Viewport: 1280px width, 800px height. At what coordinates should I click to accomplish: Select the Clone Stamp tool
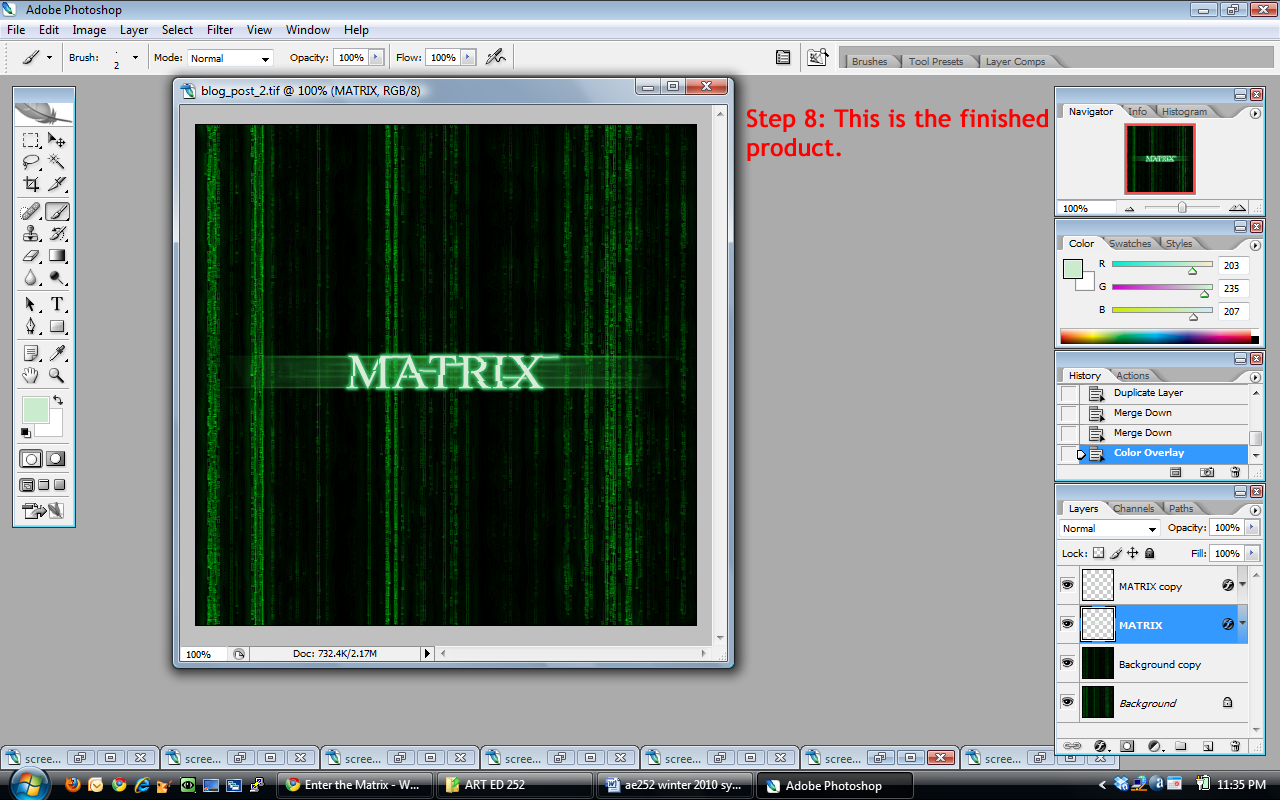coord(31,234)
